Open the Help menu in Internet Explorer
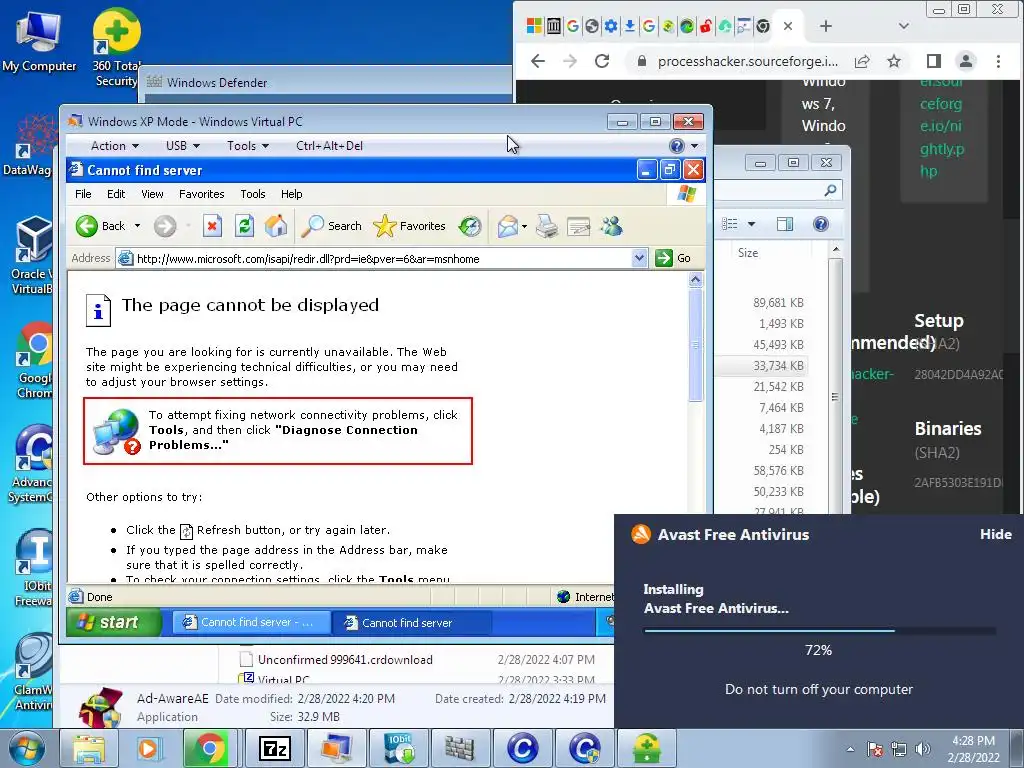The image size is (1024, 768). [291, 194]
